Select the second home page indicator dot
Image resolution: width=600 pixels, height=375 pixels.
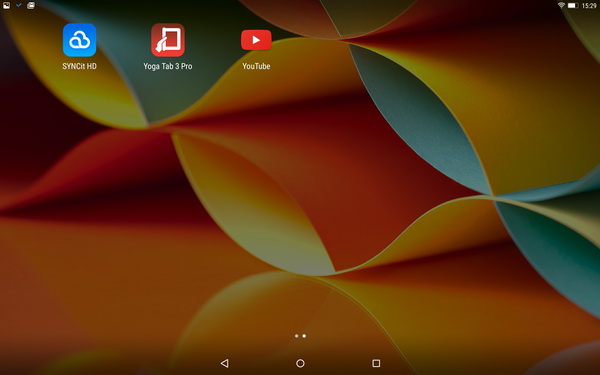pos(304,336)
